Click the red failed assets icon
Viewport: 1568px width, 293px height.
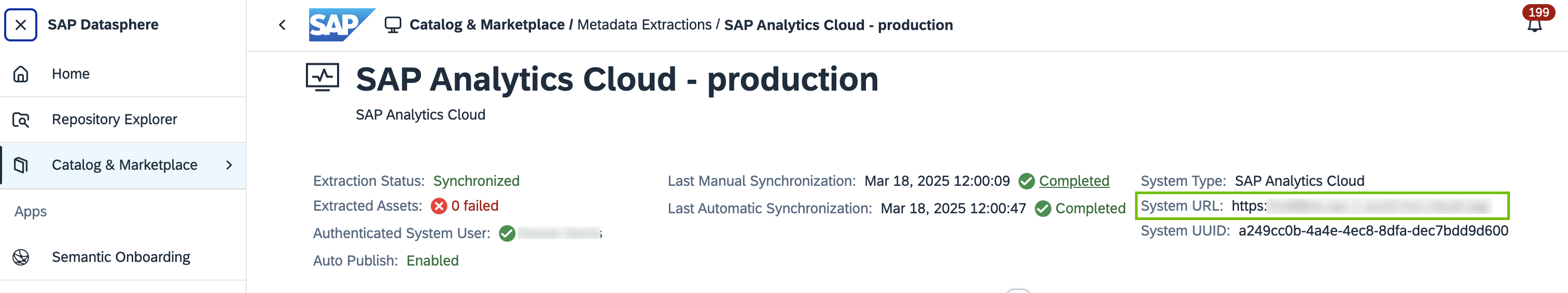[x=439, y=206]
